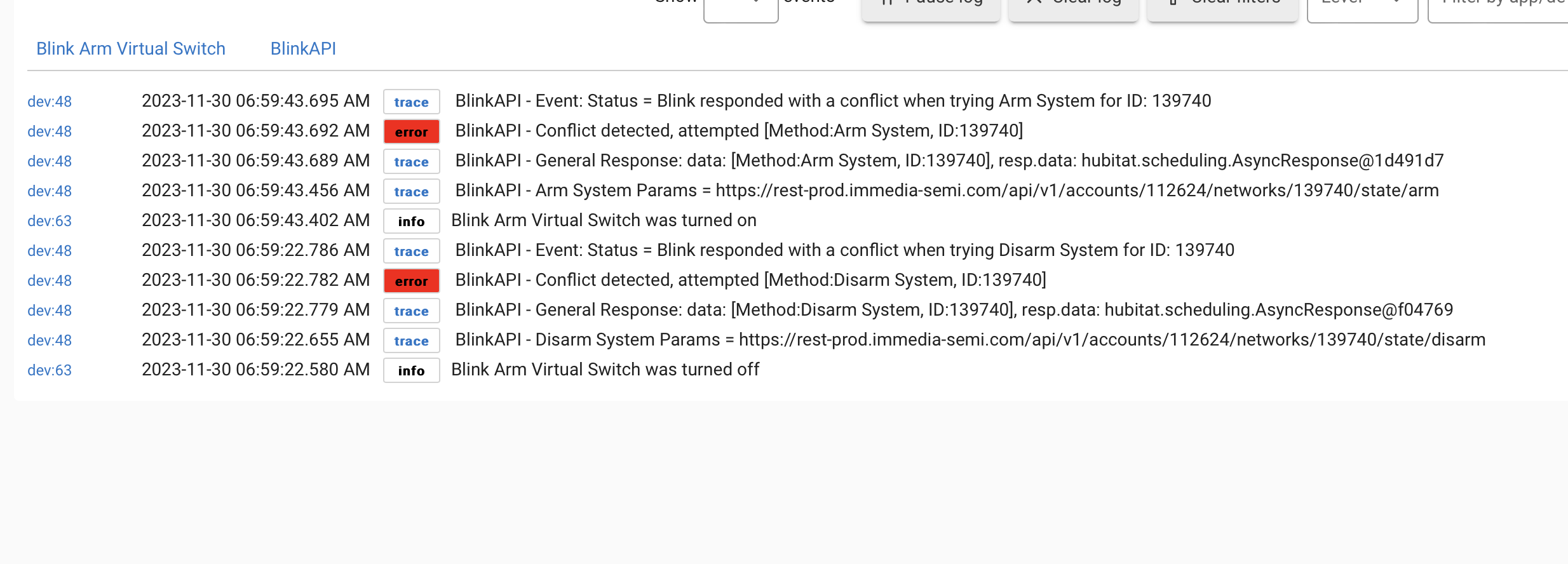Open dev:48 link on the 06:59:22.782 row
Image resolution: width=1568 pixels, height=564 pixels.
coord(50,281)
